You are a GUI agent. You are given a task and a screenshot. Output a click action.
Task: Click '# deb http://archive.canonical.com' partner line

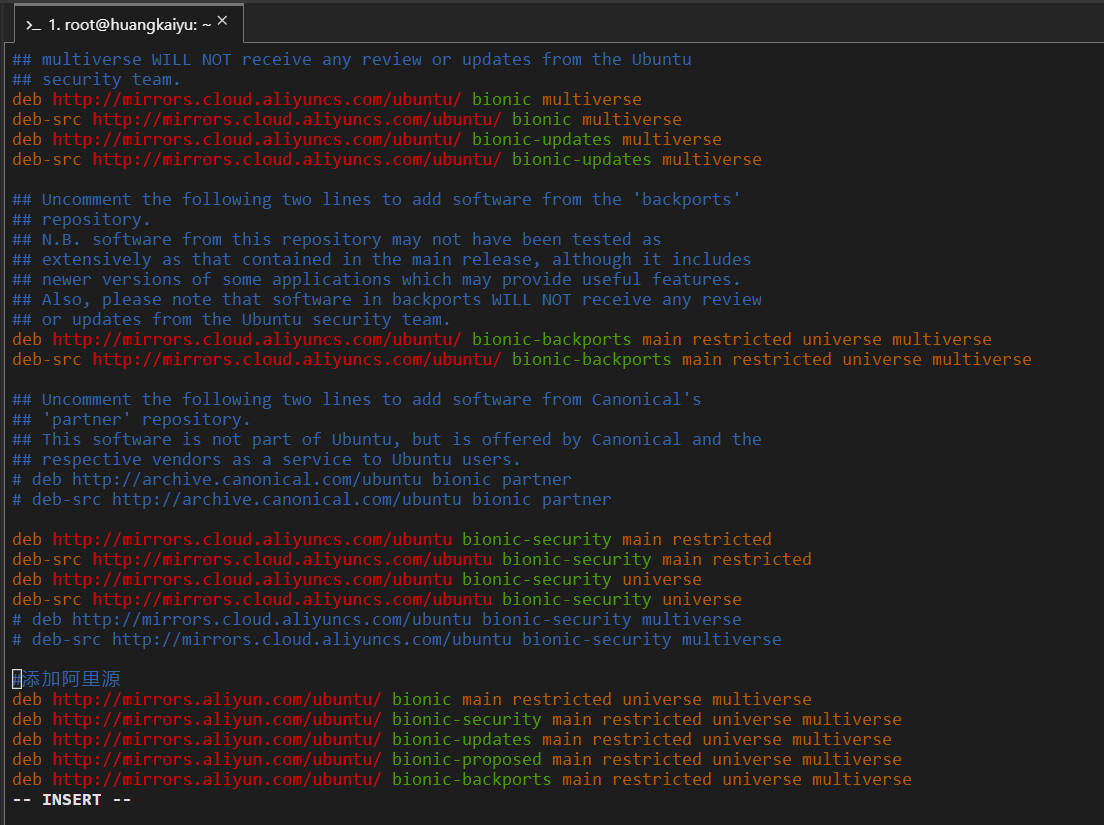pyautogui.click(x=291, y=479)
